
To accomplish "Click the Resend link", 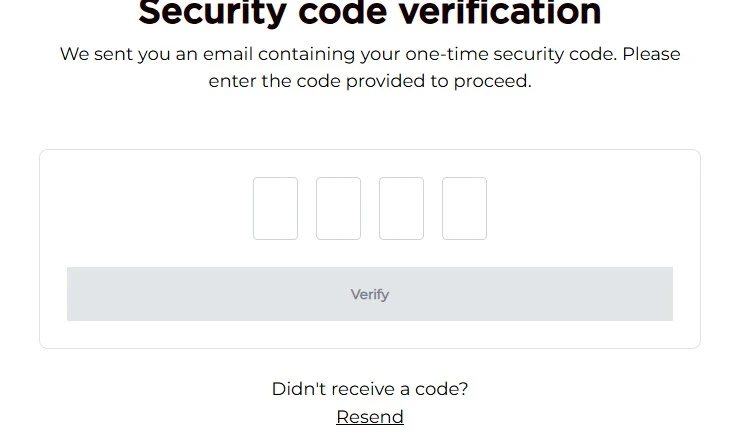I will click(370, 417).
